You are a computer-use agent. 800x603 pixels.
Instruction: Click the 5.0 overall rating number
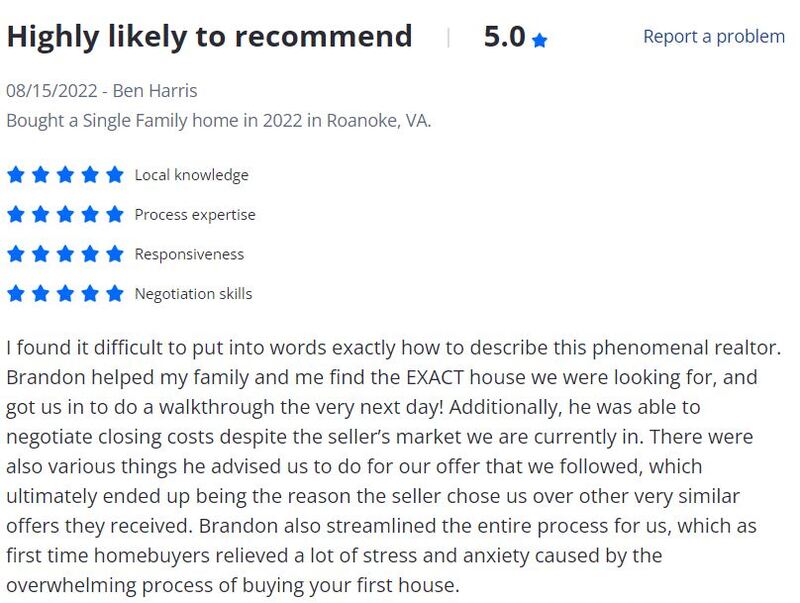coord(504,37)
